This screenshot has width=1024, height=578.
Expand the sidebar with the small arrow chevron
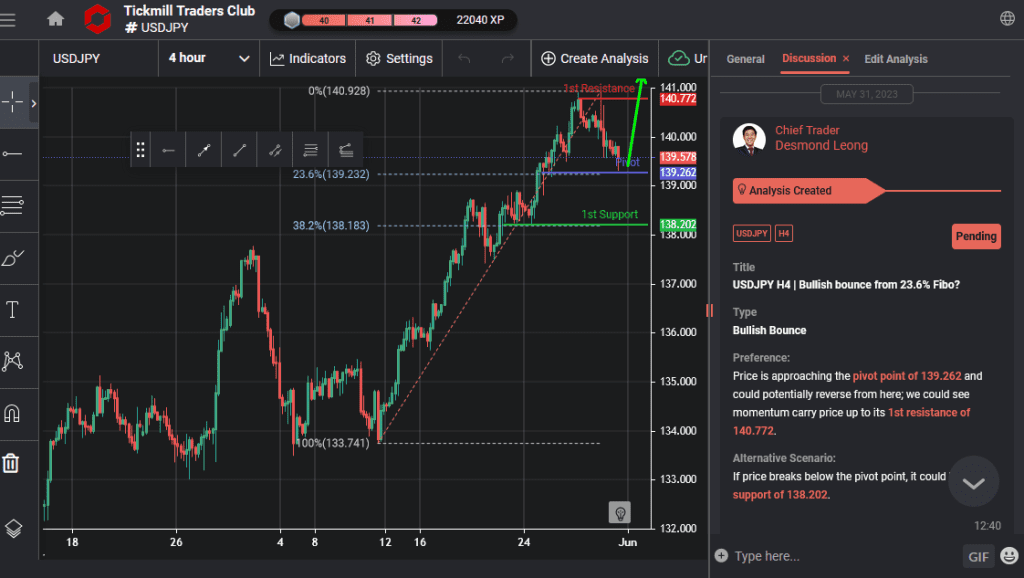(x=33, y=102)
